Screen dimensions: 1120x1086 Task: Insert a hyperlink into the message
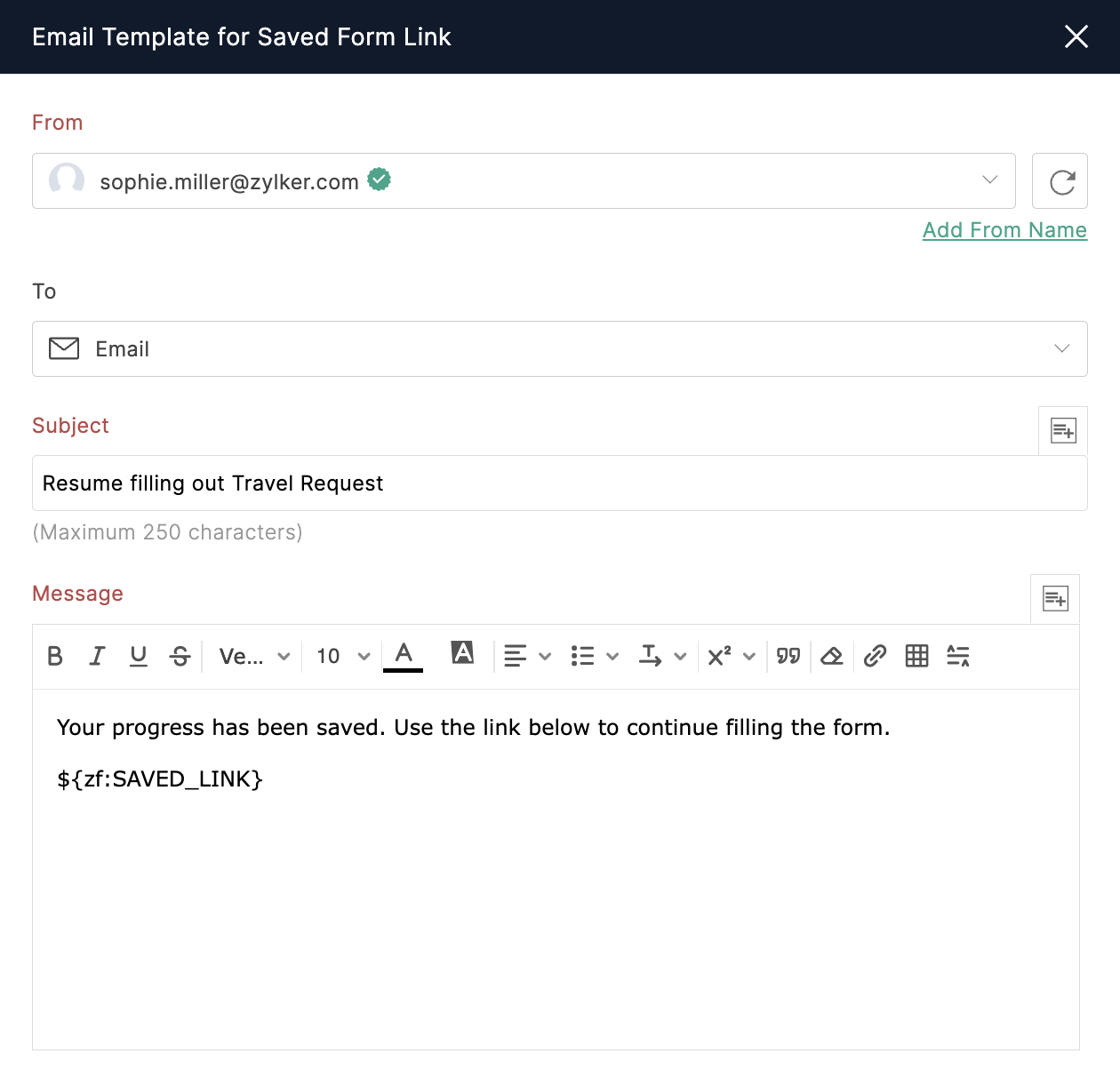point(875,656)
